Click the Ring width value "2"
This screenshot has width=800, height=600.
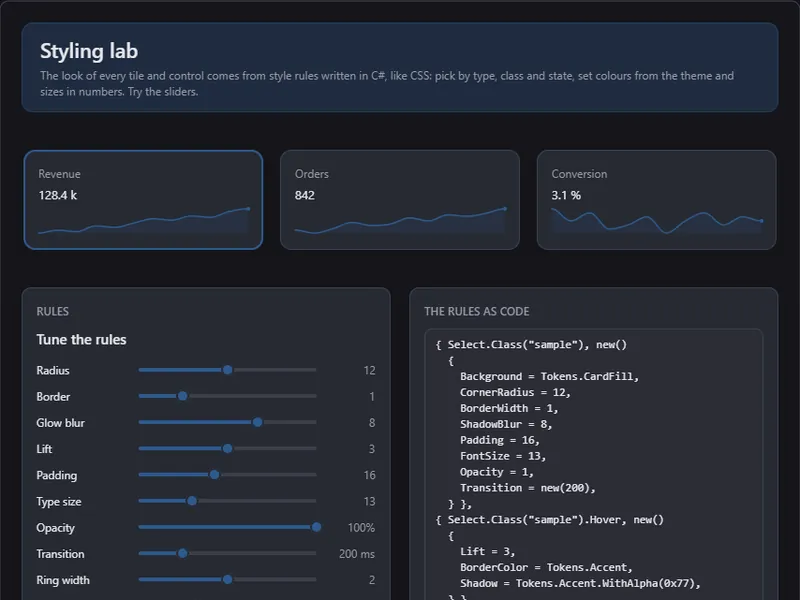pos(372,580)
